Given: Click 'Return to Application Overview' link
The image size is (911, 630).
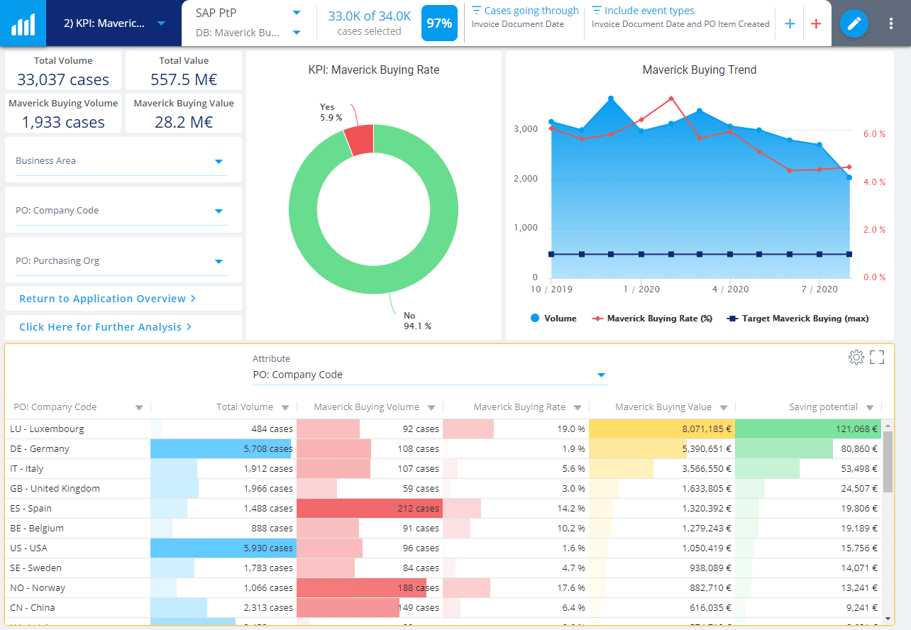Looking at the screenshot, I should coord(107,299).
